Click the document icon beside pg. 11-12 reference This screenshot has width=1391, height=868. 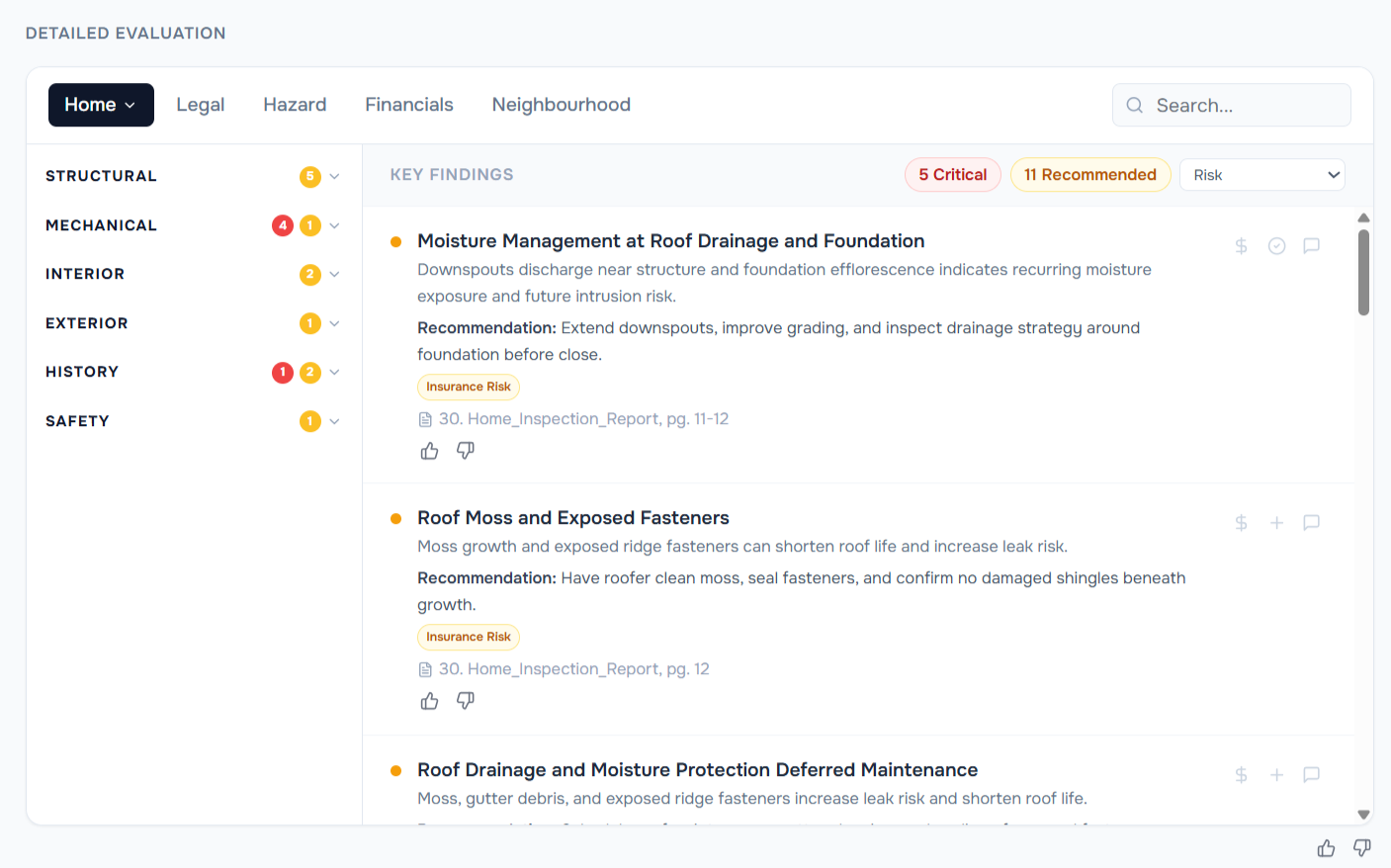coord(425,419)
